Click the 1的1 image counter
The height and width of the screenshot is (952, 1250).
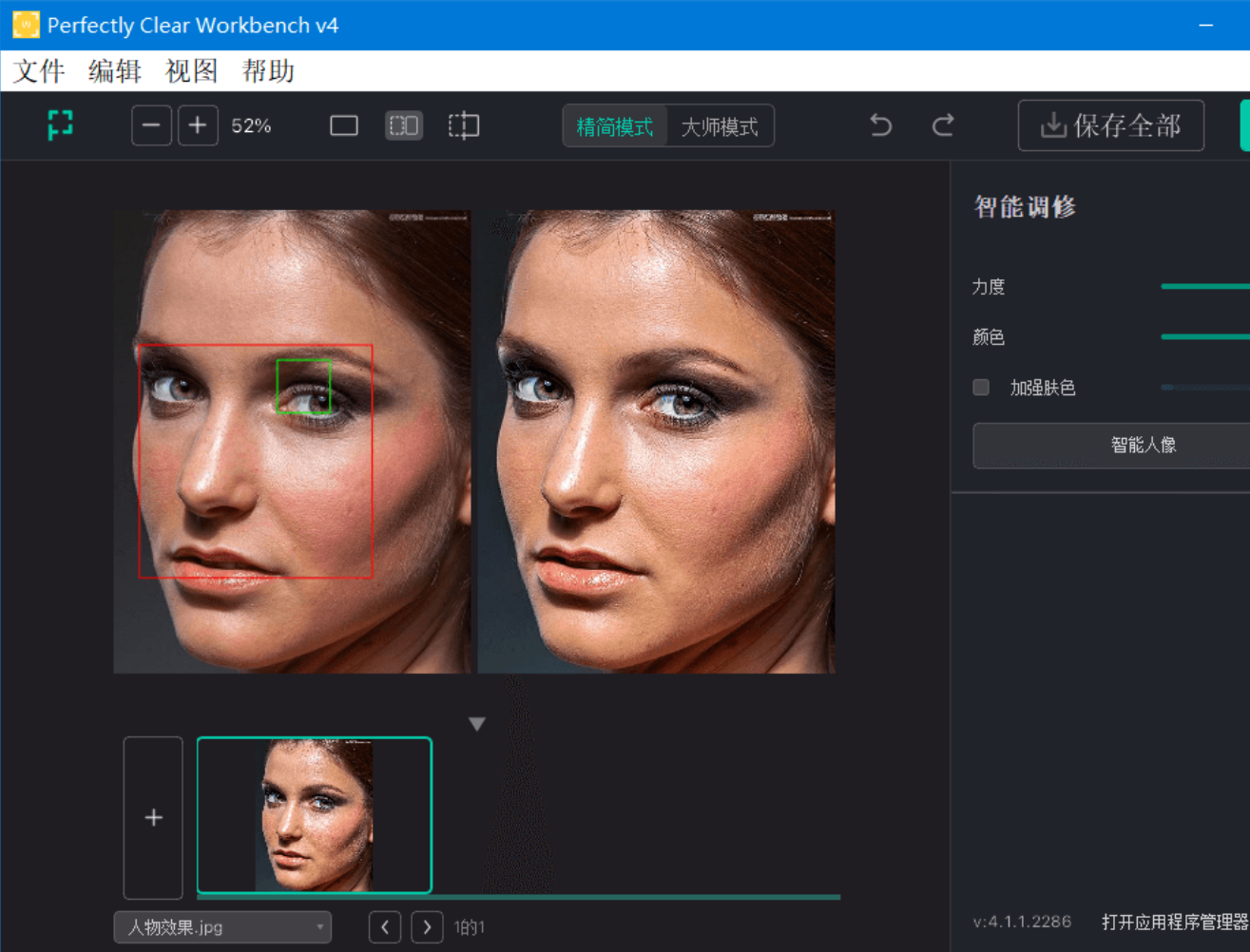[470, 927]
